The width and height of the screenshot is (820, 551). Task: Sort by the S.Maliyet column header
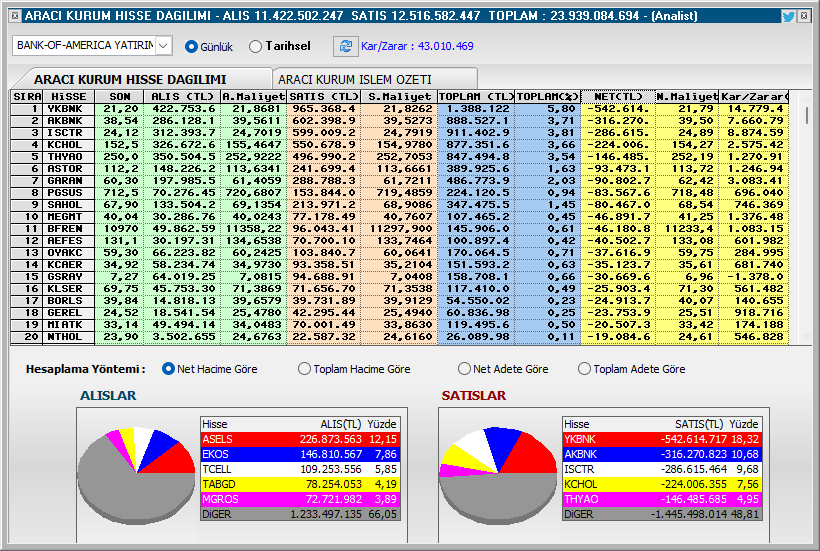pos(399,97)
